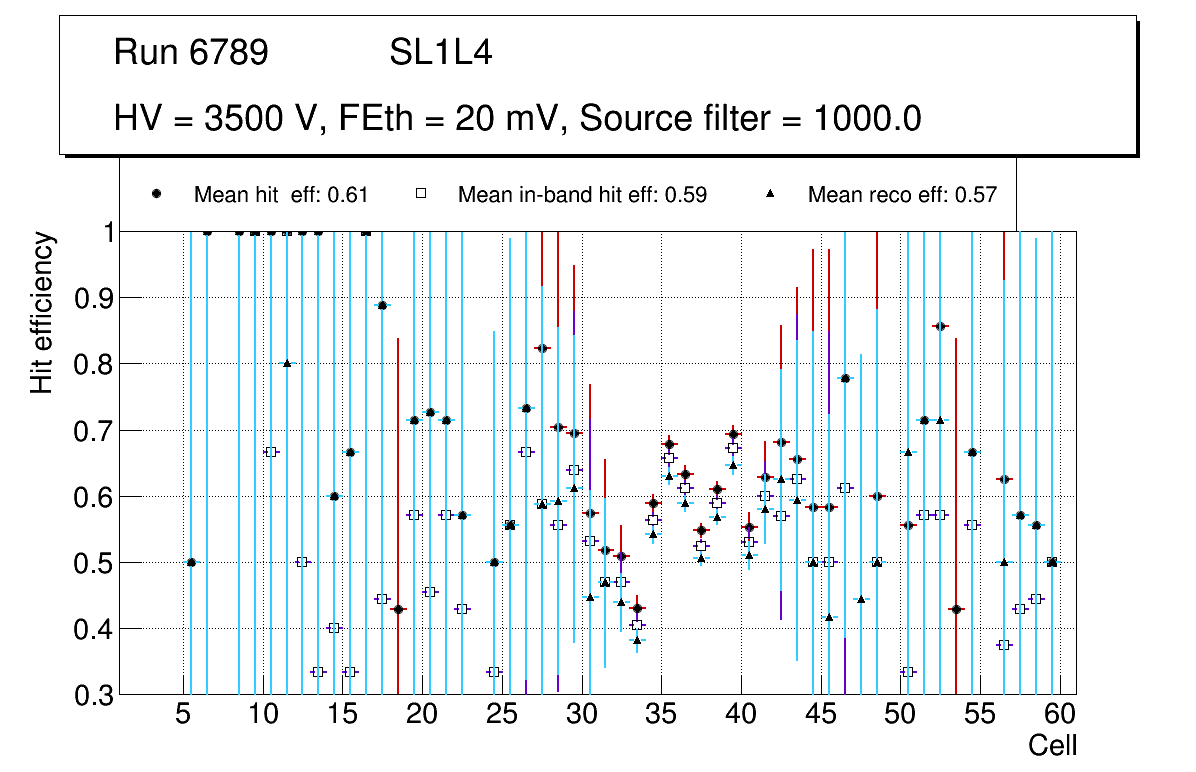Click the 'Hit efficiency' y-axis title
The height and width of the screenshot is (772, 1196).
(42, 313)
